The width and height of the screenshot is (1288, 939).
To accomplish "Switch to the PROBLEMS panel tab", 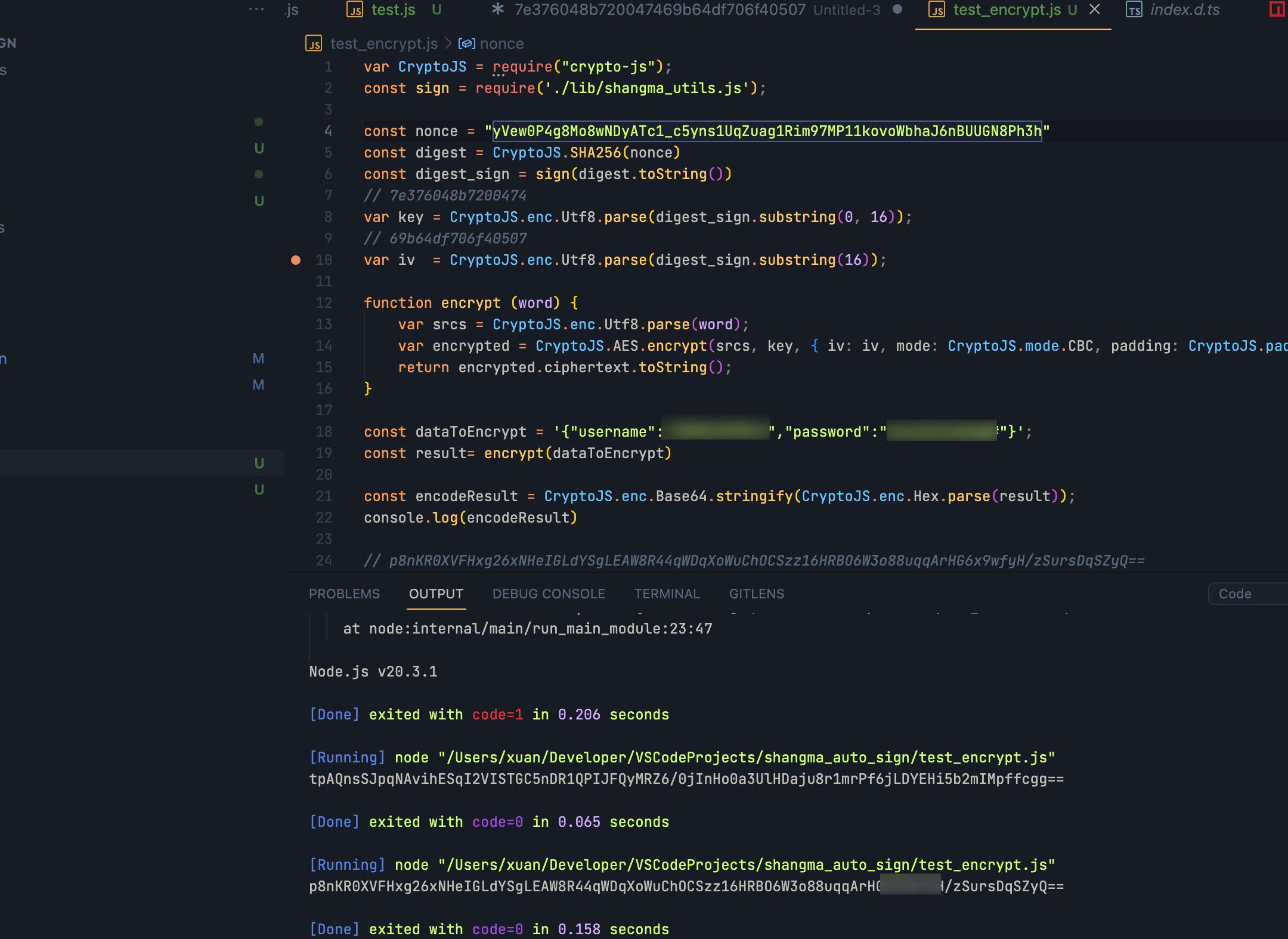I will coord(344,594).
